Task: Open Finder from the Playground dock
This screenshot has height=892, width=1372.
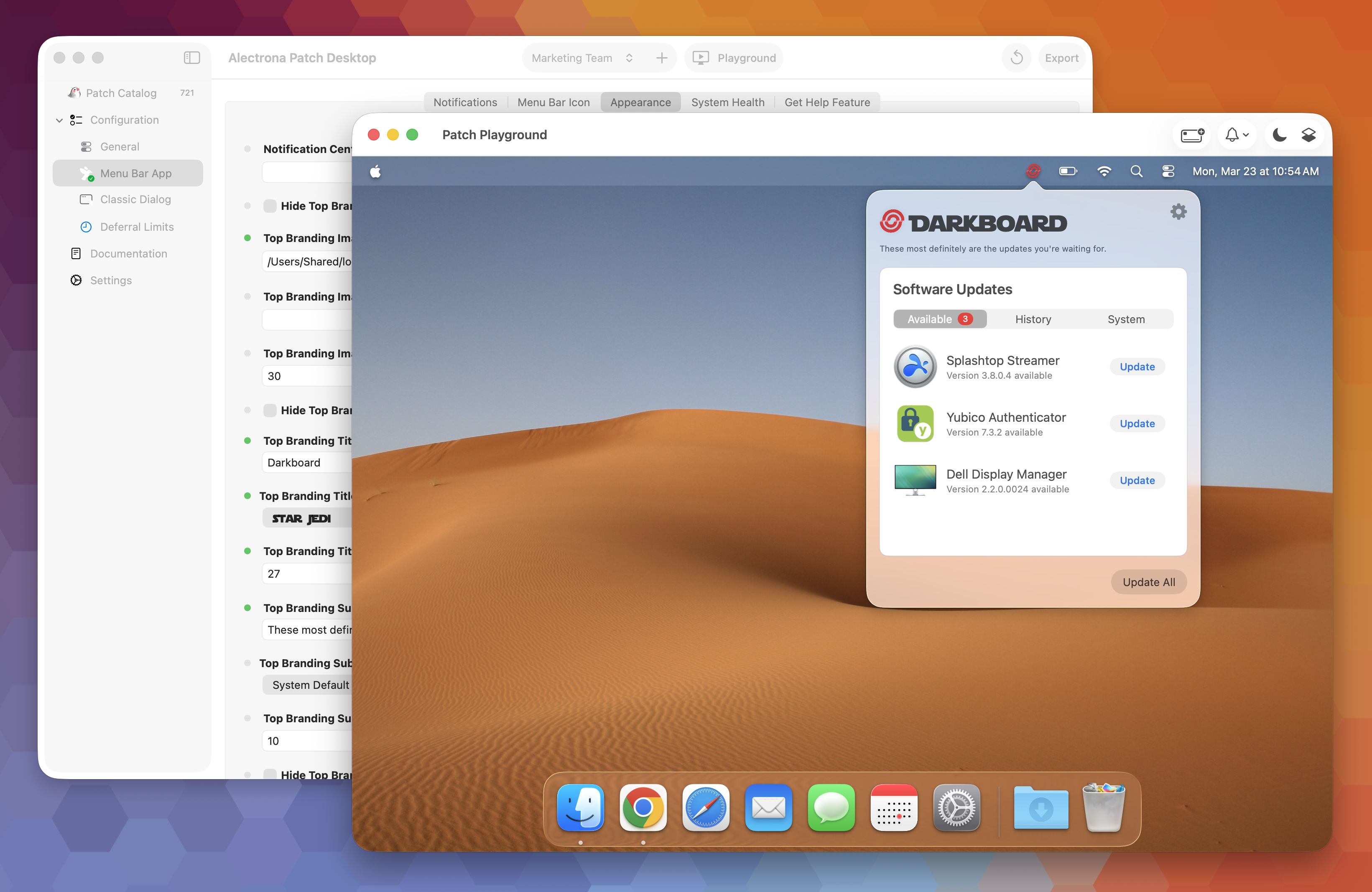Action: [580, 808]
